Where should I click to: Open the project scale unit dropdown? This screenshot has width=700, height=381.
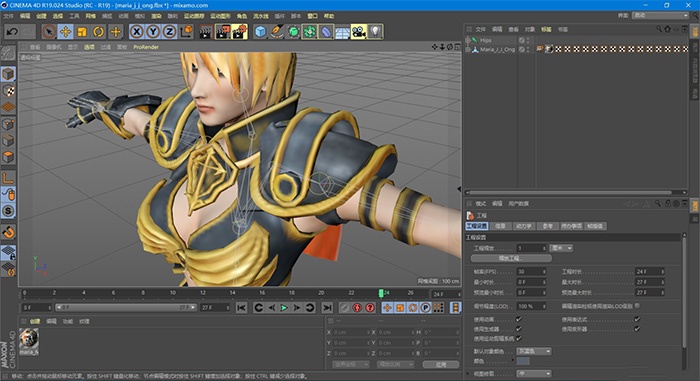pos(561,248)
